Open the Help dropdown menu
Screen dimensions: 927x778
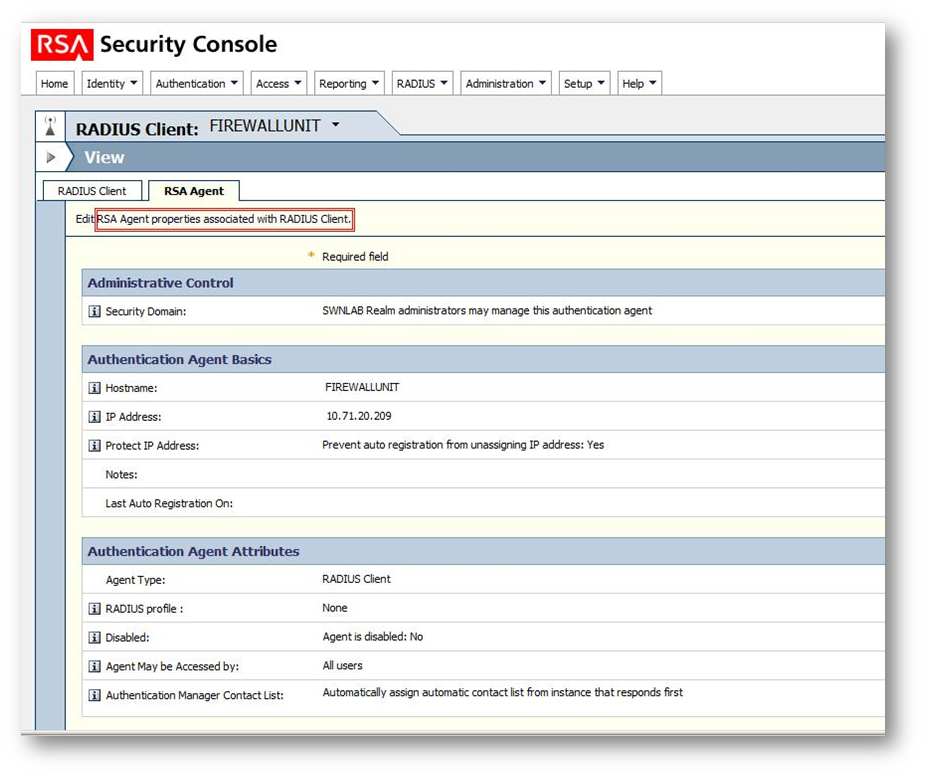tap(639, 83)
